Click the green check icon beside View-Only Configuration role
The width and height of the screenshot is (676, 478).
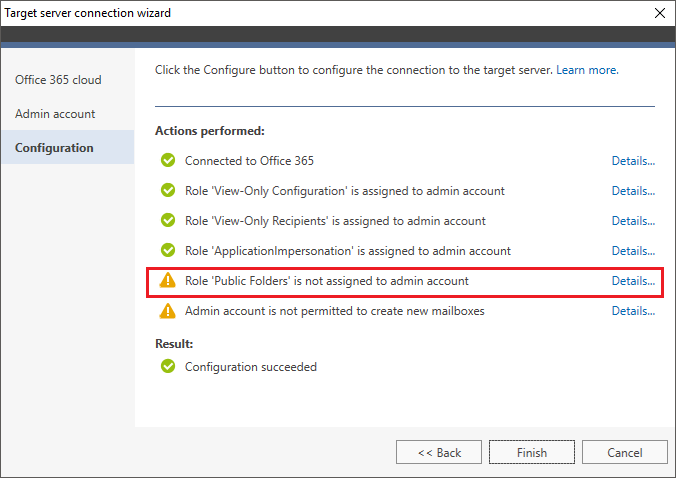(168, 190)
